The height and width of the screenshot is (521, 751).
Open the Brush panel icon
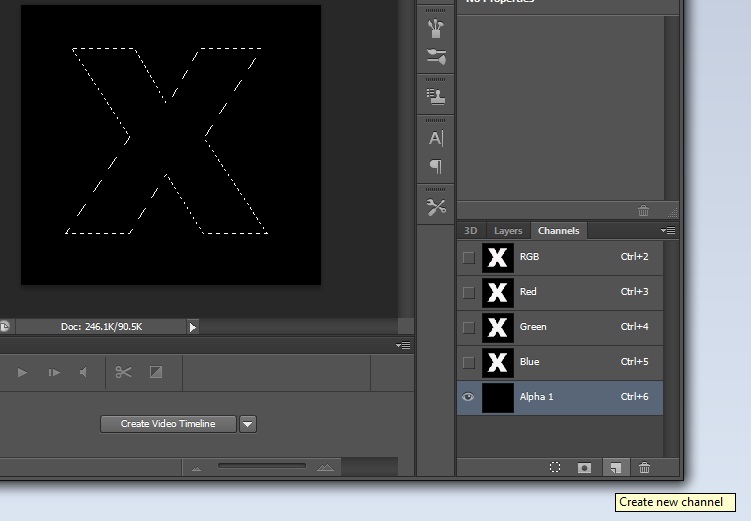point(435,28)
